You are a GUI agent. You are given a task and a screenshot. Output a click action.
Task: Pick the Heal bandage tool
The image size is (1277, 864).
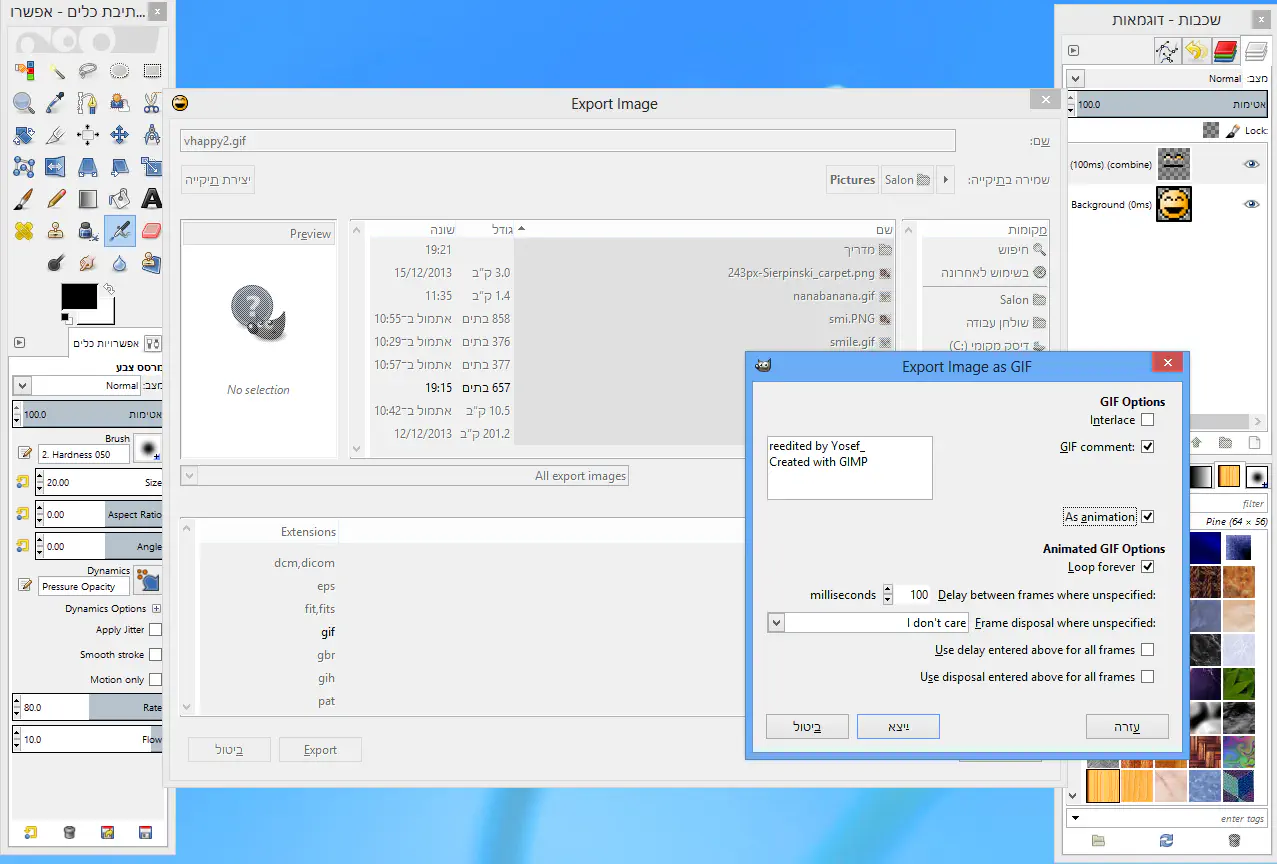click(x=24, y=231)
